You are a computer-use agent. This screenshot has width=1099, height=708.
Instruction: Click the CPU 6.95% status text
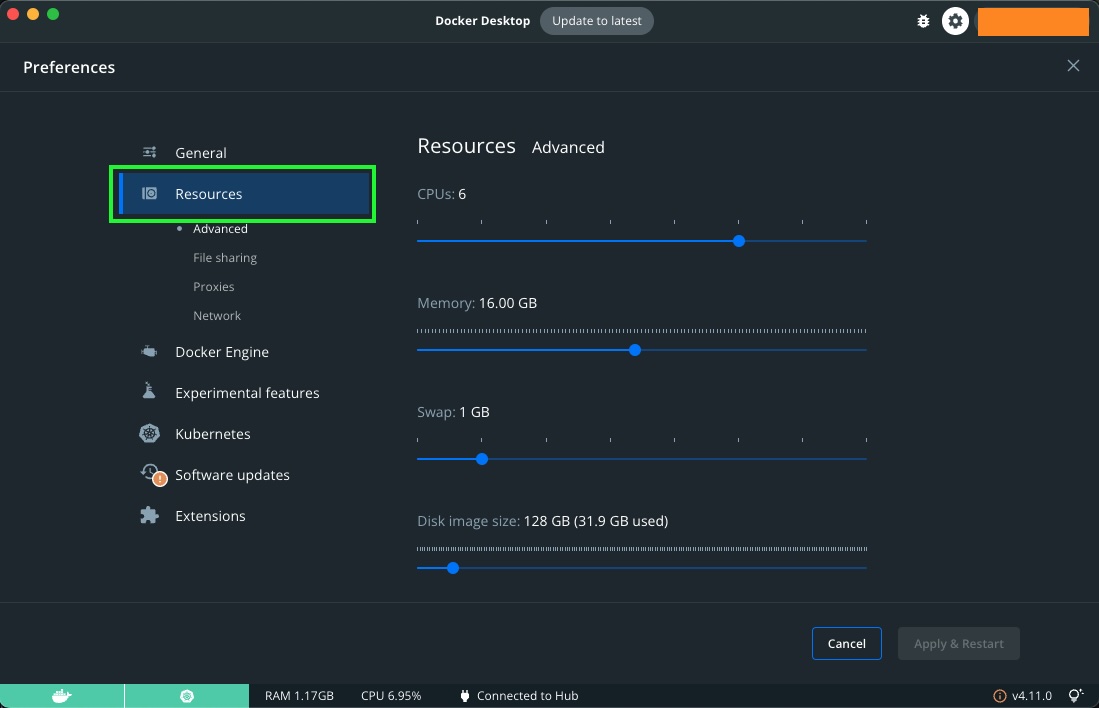click(x=391, y=696)
